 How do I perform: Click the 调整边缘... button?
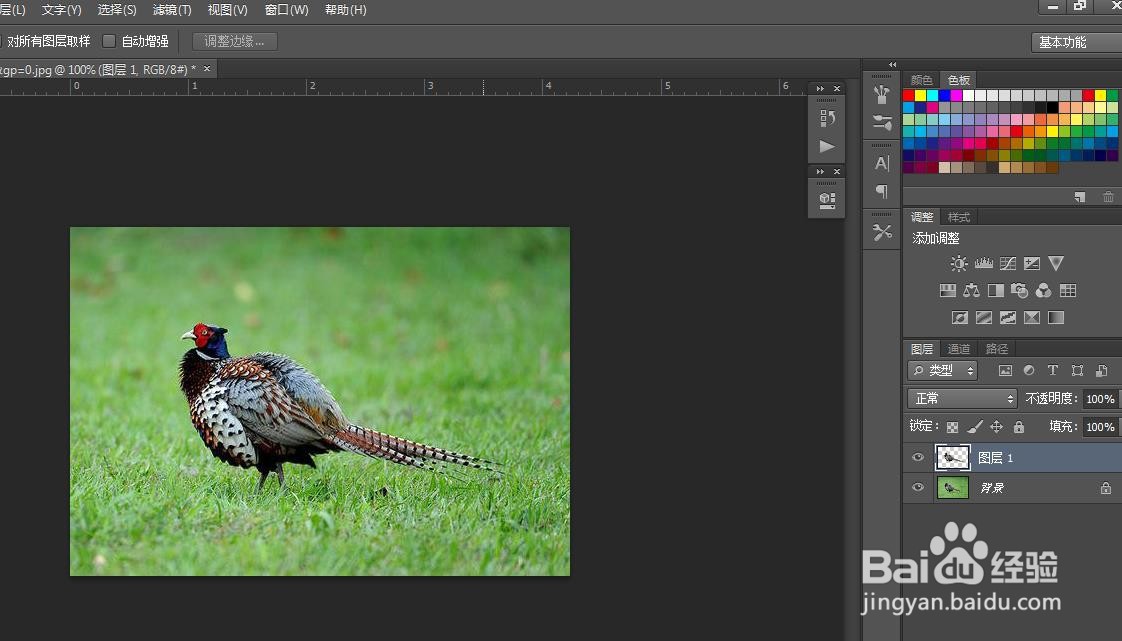235,42
